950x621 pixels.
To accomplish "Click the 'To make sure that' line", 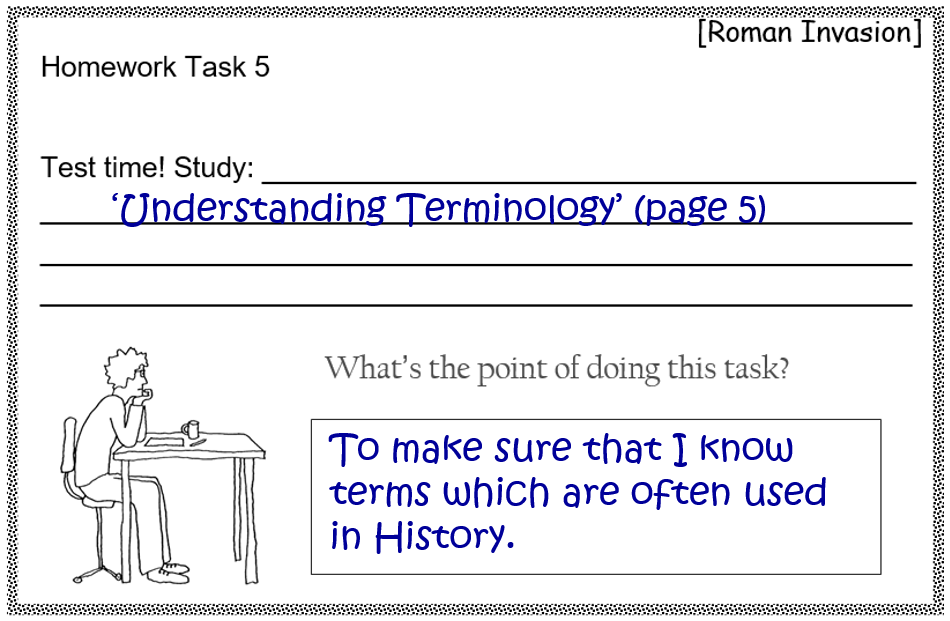I will pyautogui.click(x=500, y=449).
